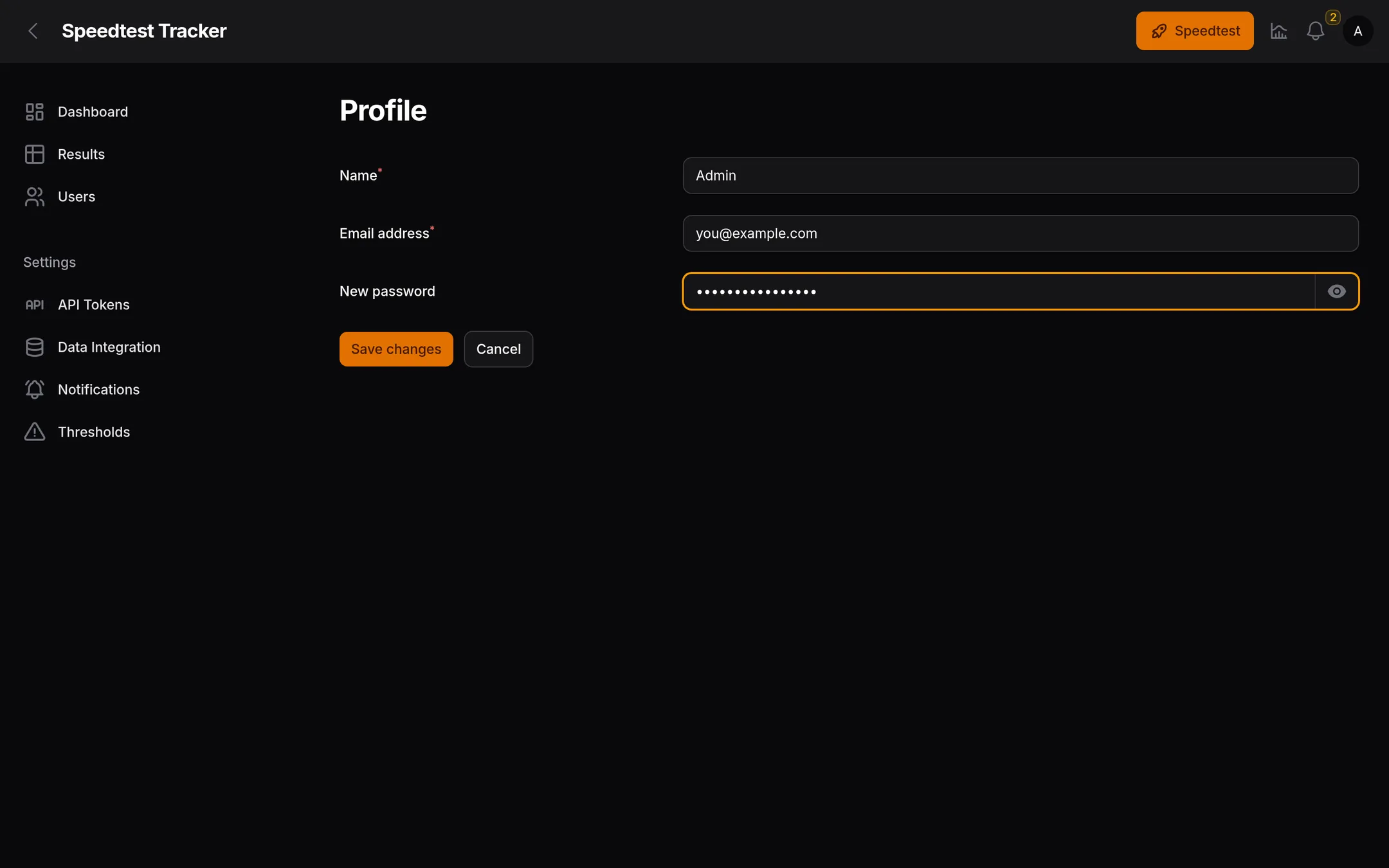Open the Users page
This screenshot has width=1389, height=868.
coord(77,197)
